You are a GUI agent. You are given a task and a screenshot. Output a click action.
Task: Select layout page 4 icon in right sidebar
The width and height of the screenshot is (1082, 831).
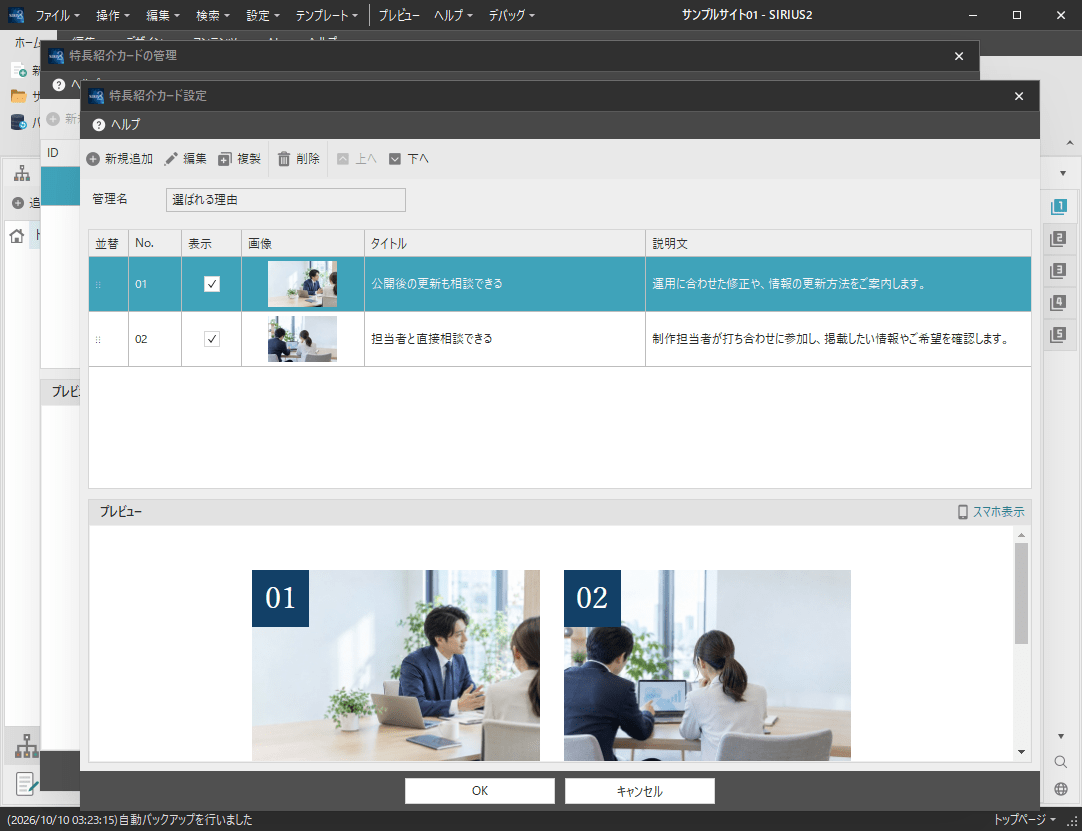tap(1058, 302)
